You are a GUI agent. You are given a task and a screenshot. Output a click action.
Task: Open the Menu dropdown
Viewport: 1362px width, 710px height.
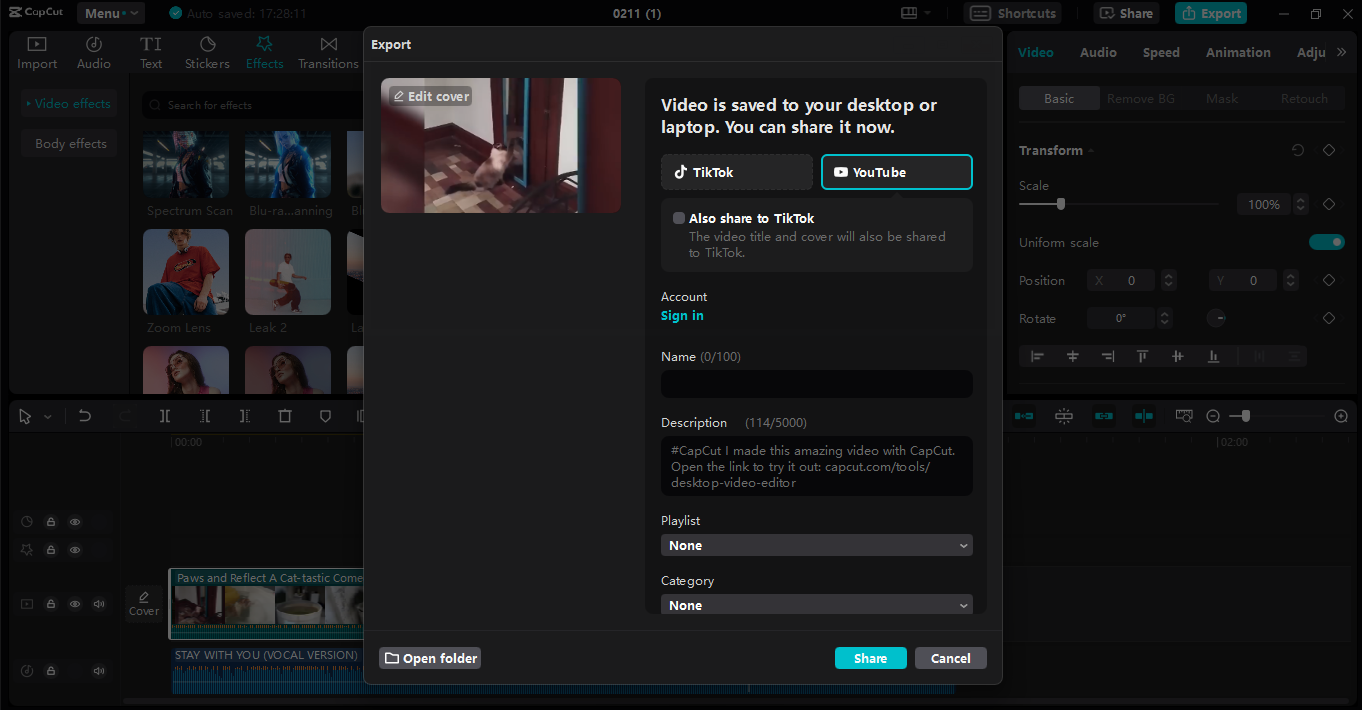point(111,13)
